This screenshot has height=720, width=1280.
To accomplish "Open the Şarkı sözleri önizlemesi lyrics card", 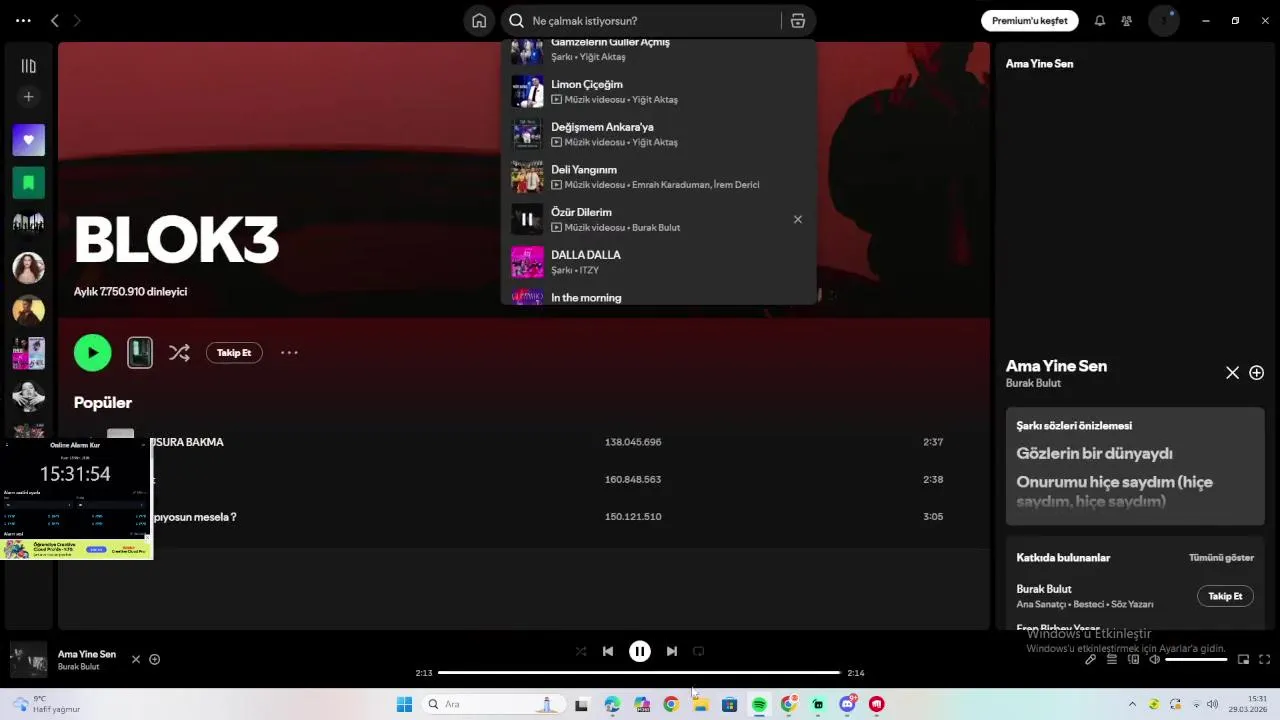I will pos(1135,466).
